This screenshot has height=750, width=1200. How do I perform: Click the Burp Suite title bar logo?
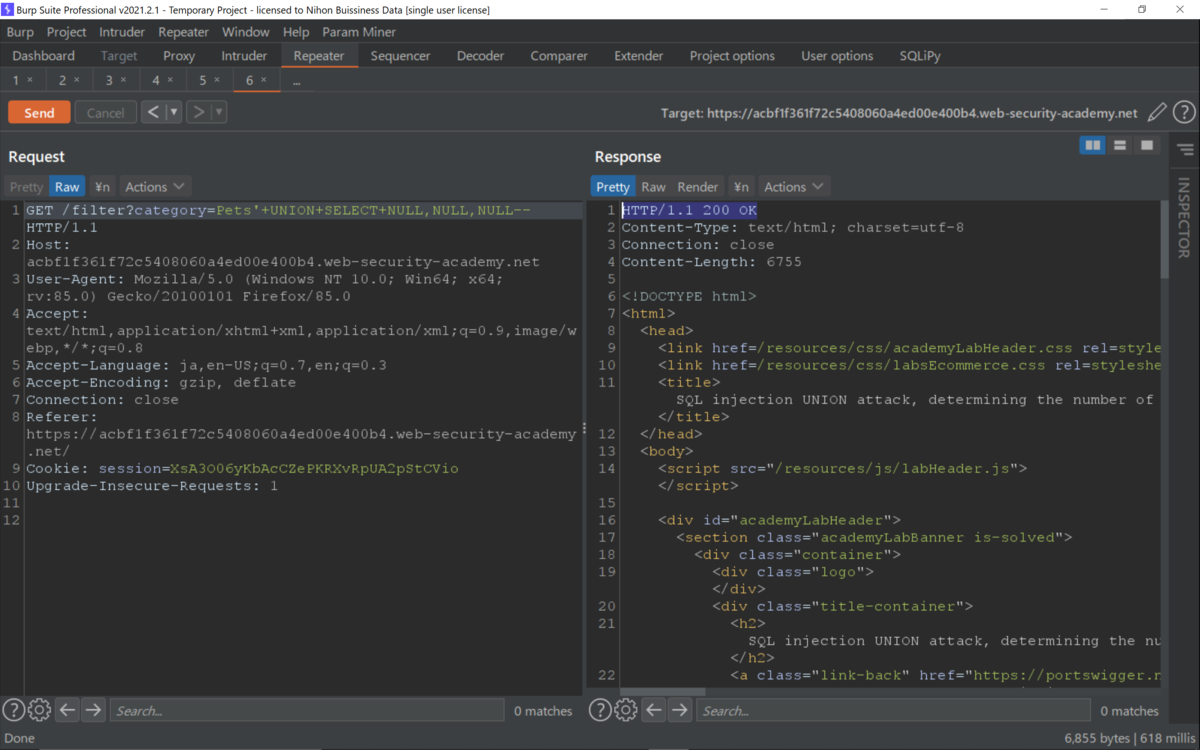[8, 9]
